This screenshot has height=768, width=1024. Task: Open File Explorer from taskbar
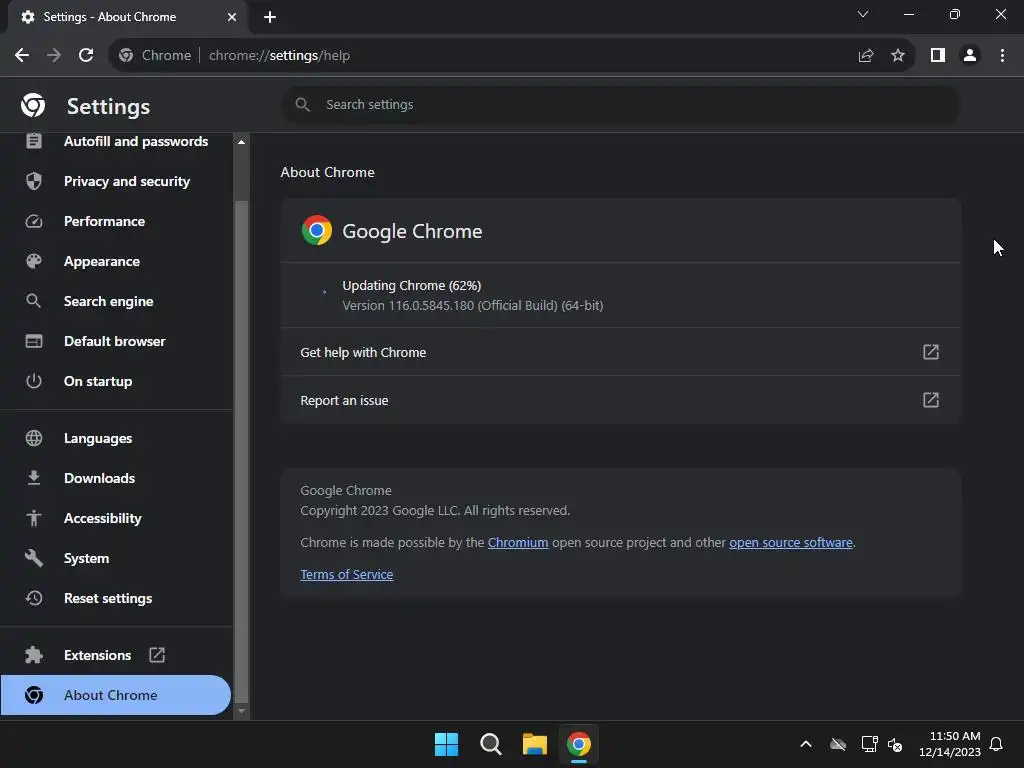(534, 744)
